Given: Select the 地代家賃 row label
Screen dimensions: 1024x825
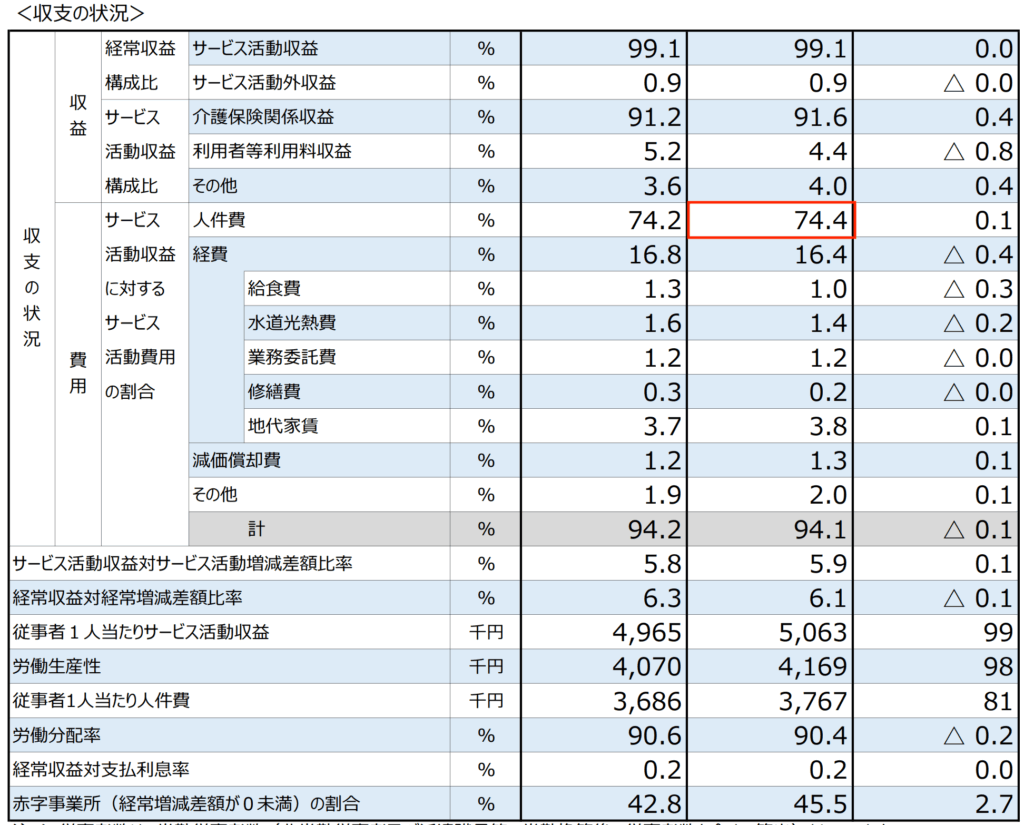Looking at the screenshot, I should pos(285,426).
